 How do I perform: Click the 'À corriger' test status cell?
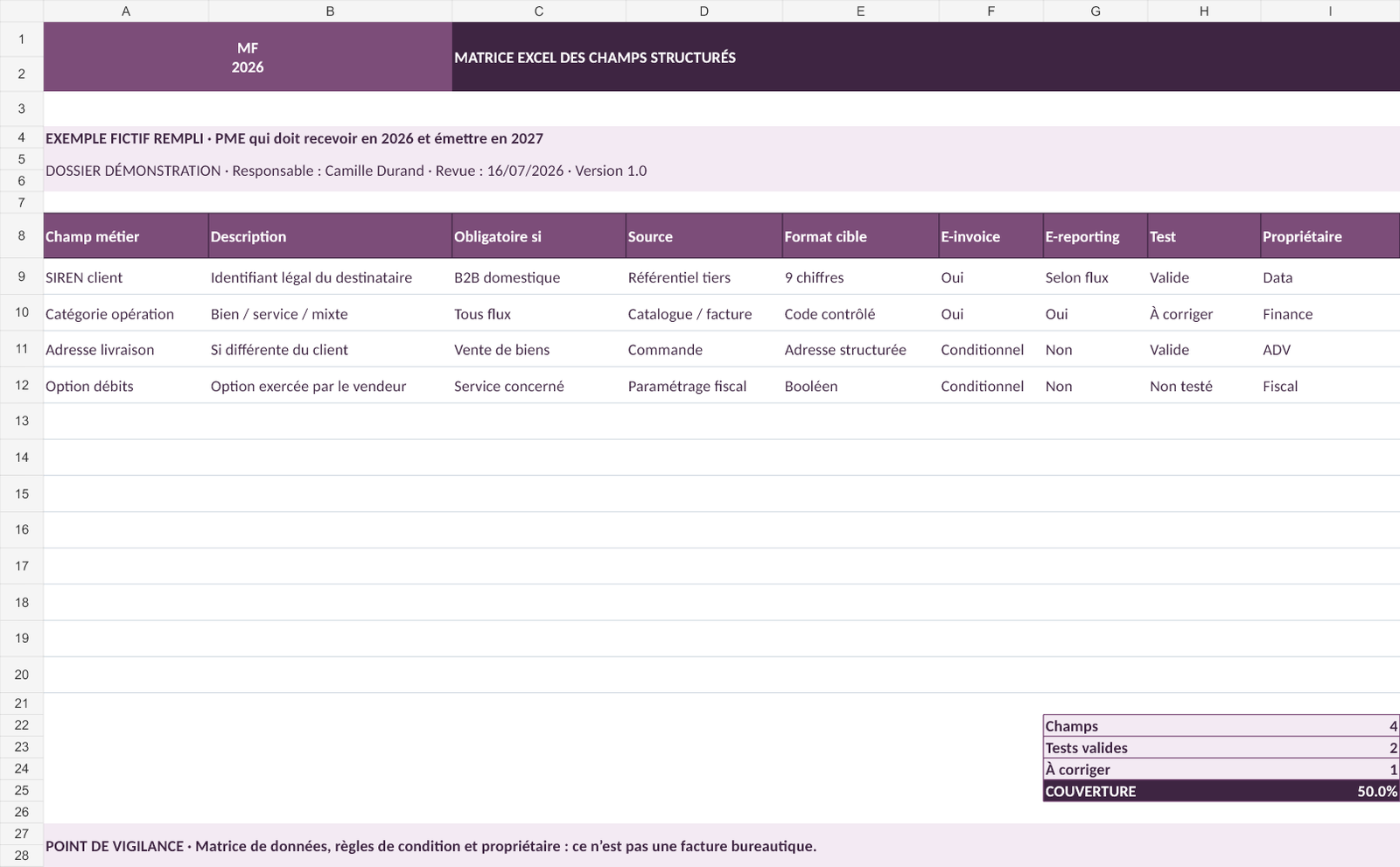(x=1204, y=314)
